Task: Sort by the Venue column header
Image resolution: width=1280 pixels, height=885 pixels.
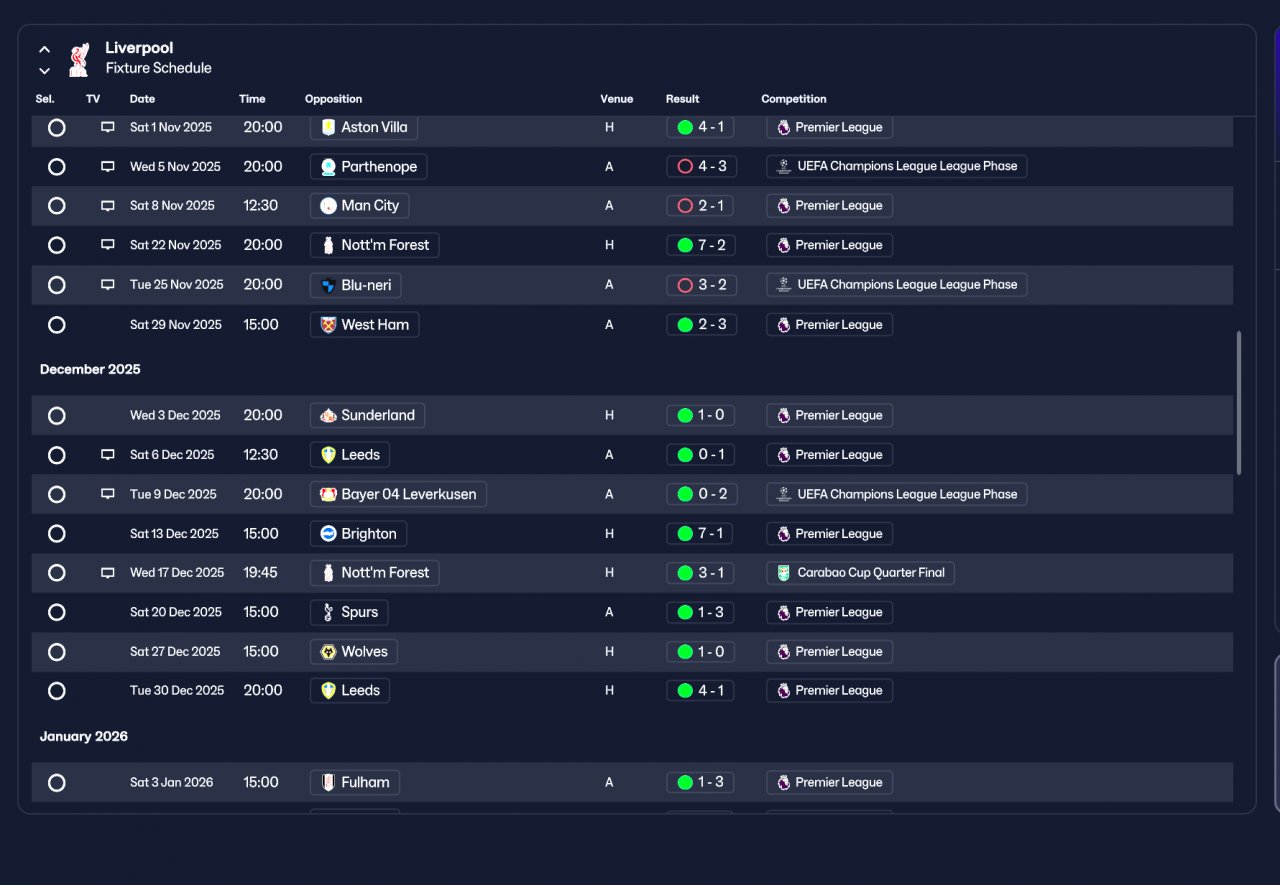Action: click(x=617, y=99)
